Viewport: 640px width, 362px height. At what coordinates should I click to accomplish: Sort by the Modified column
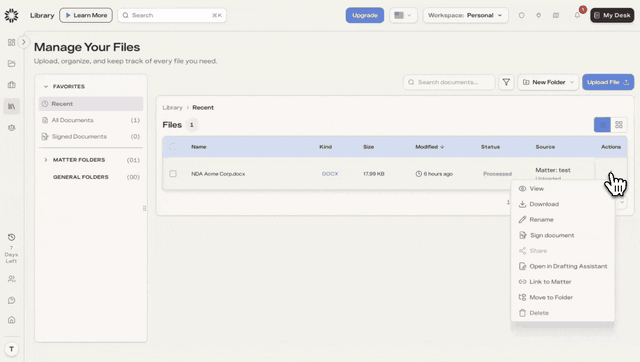[x=429, y=147]
